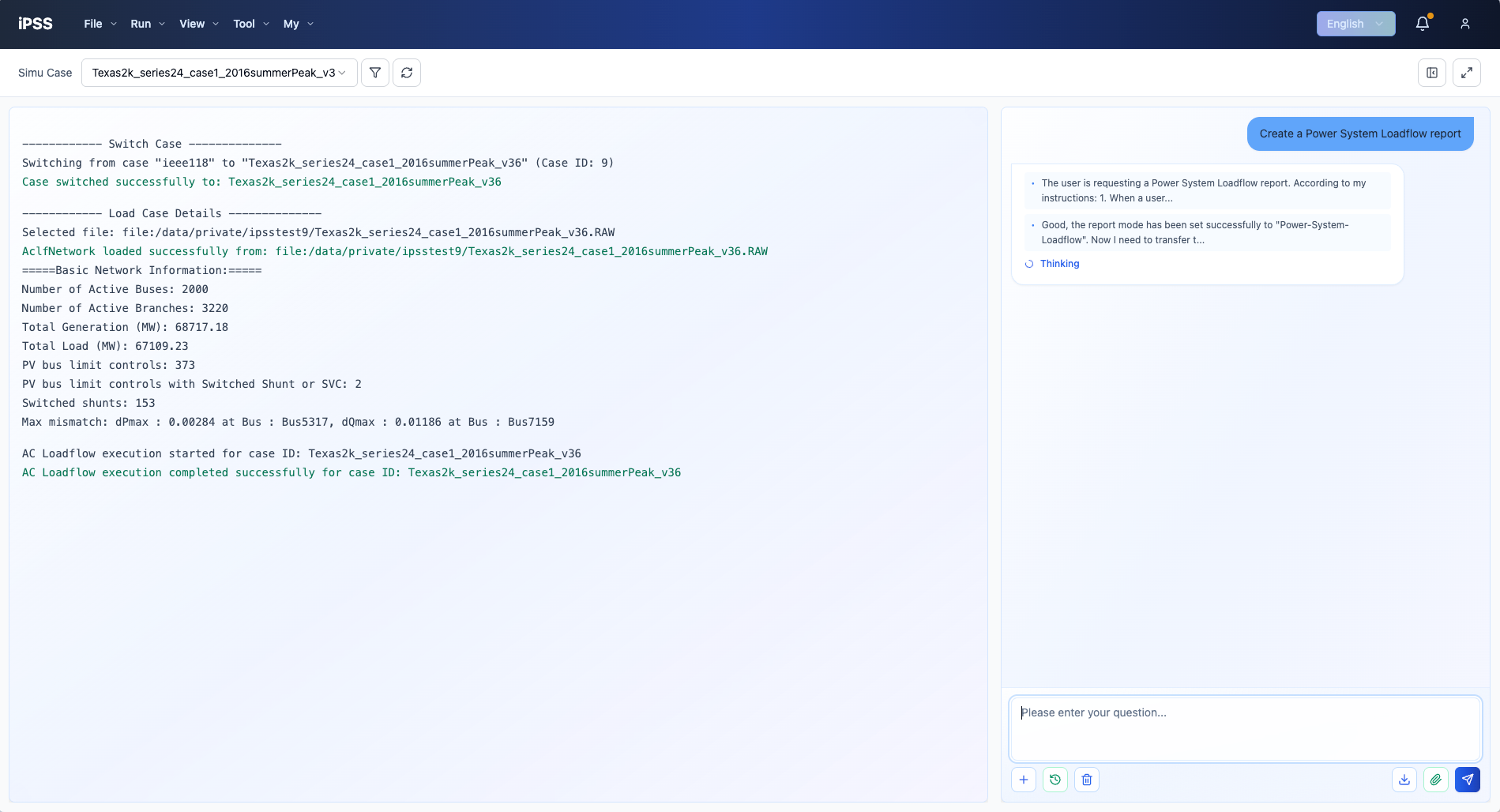Open the user profile icon
1500x812 pixels.
(1465, 24)
